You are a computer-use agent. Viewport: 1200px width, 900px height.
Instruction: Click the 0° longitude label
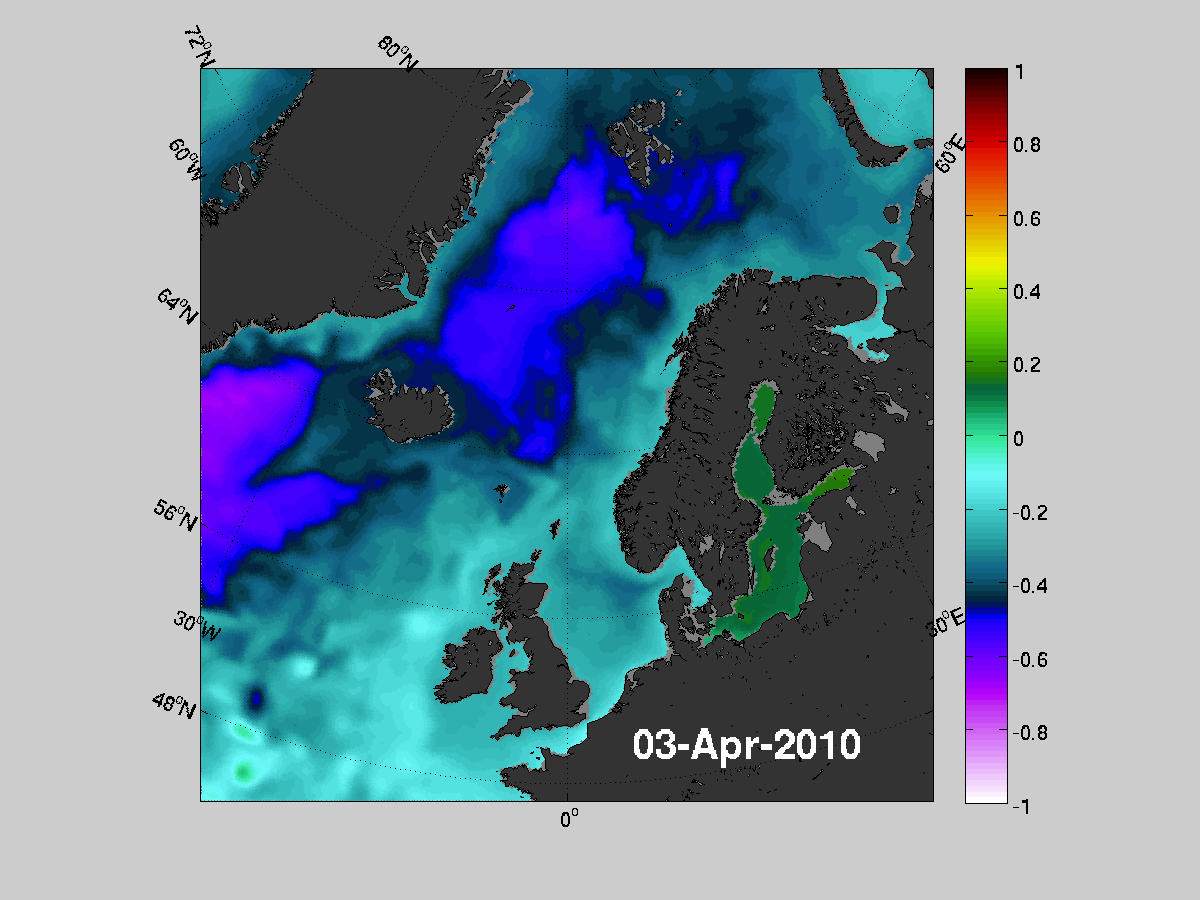568,821
